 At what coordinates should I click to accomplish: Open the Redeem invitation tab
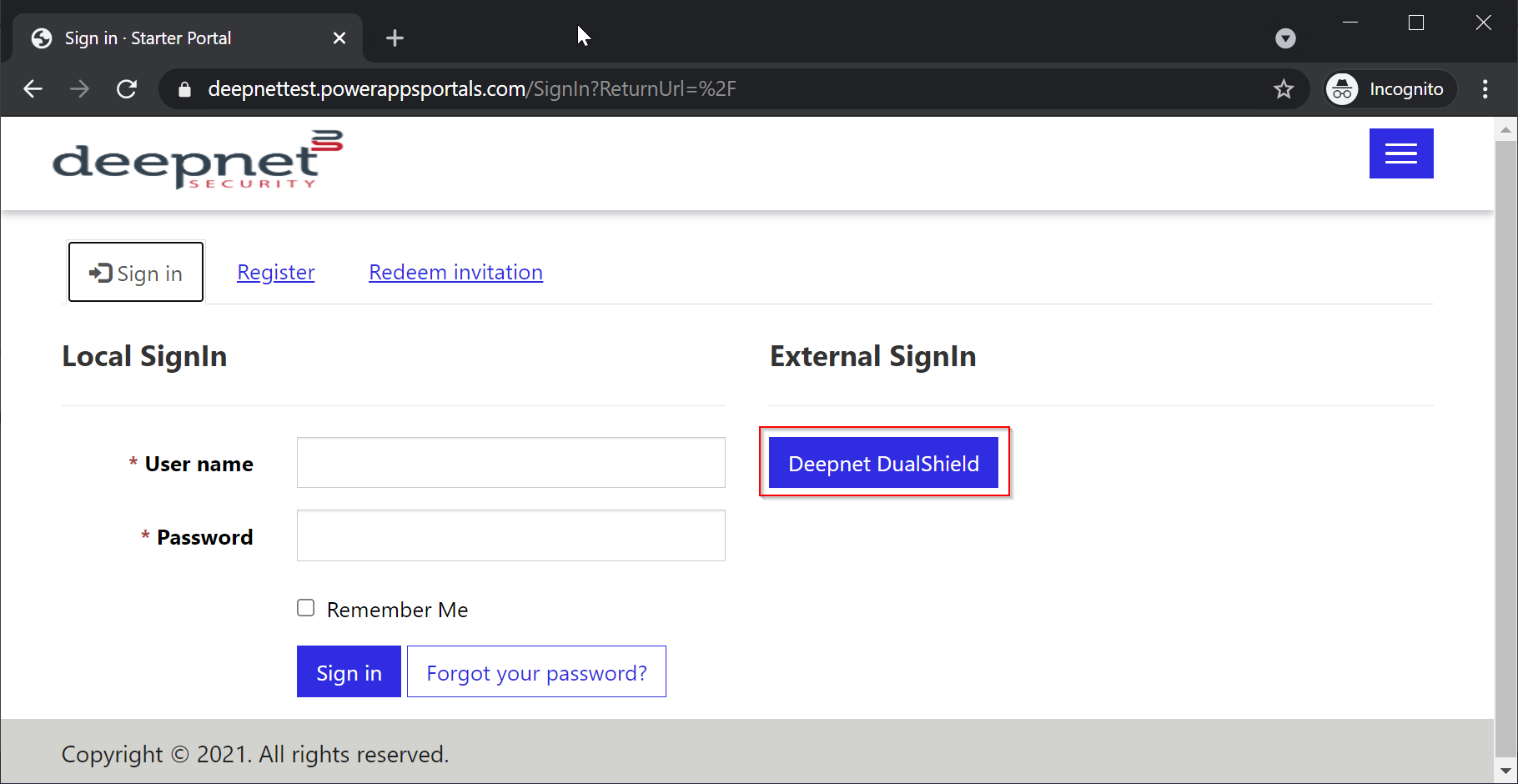pyautogui.click(x=455, y=273)
